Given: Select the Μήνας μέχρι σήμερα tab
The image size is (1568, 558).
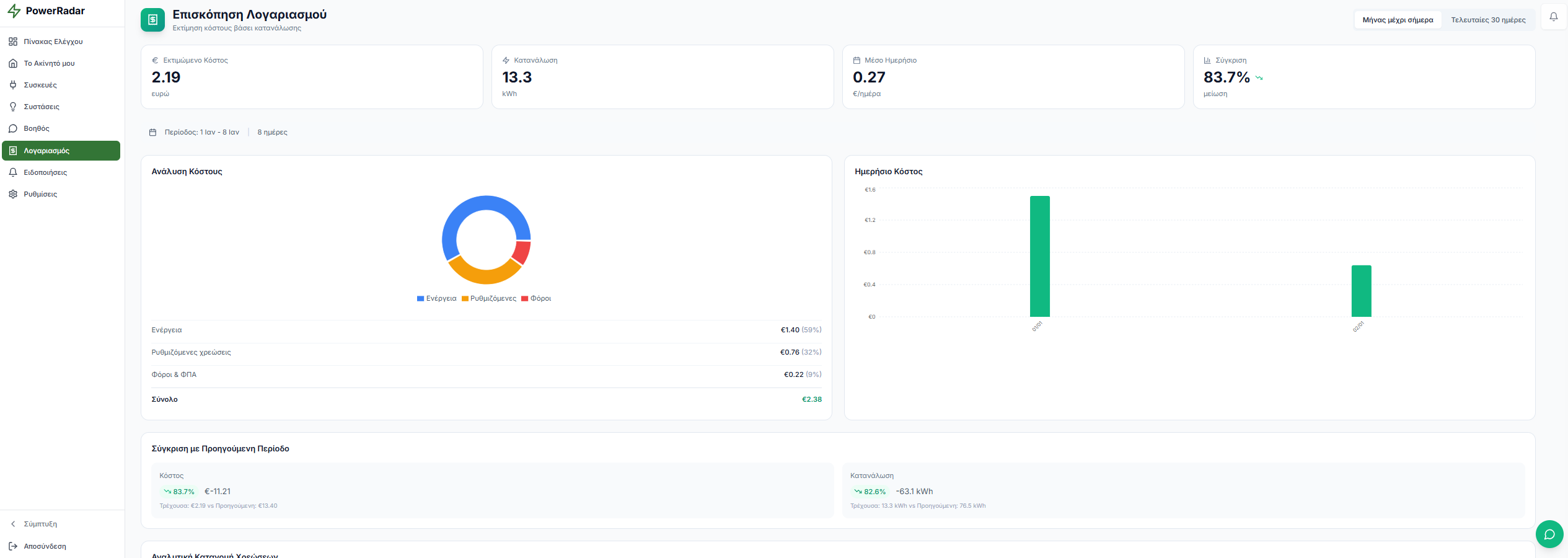Looking at the screenshot, I should click(1398, 19).
